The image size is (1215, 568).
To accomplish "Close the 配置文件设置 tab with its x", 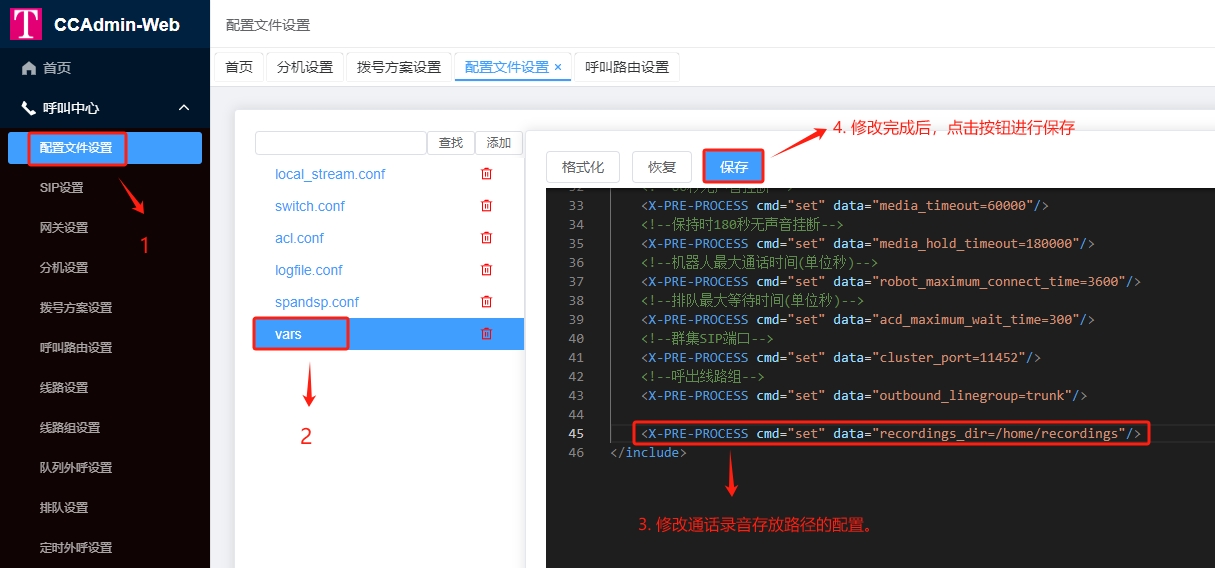I will [x=558, y=67].
